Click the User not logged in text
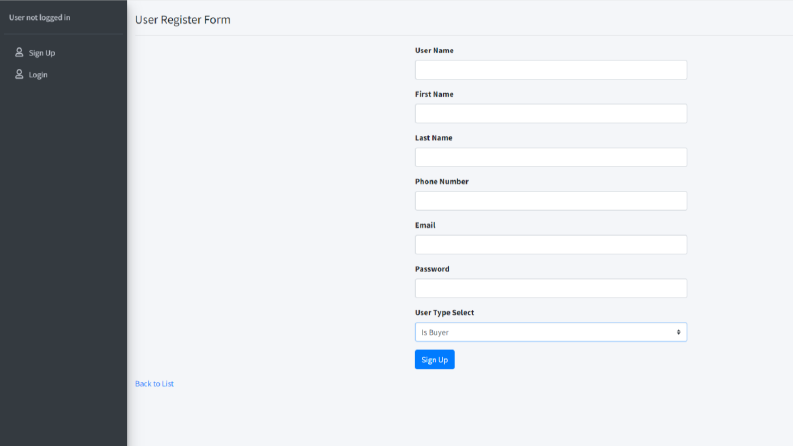 click(x=39, y=17)
